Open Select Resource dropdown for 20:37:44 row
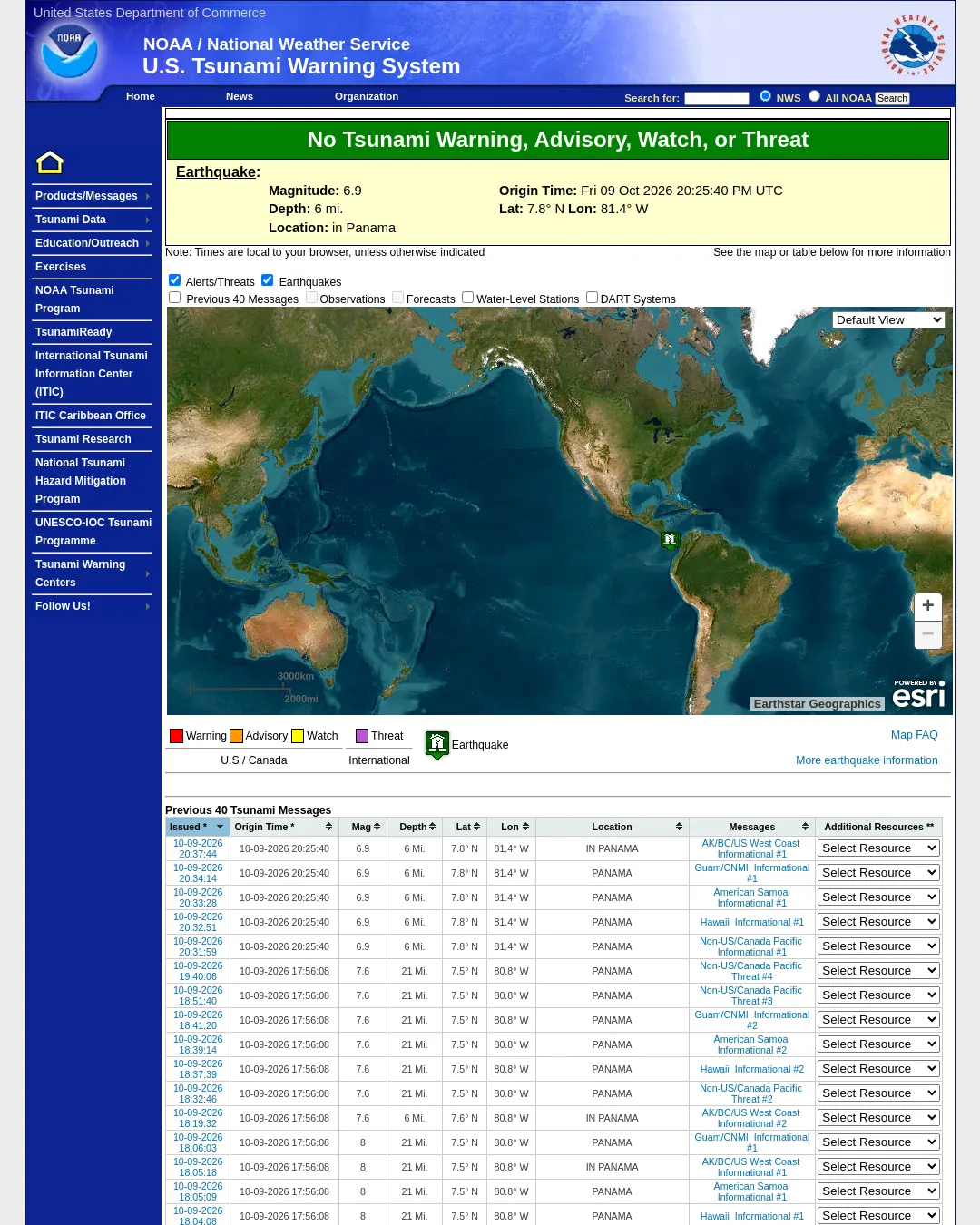Image resolution: width=980 pixels, height=1225 pixels. coord(878,848)
